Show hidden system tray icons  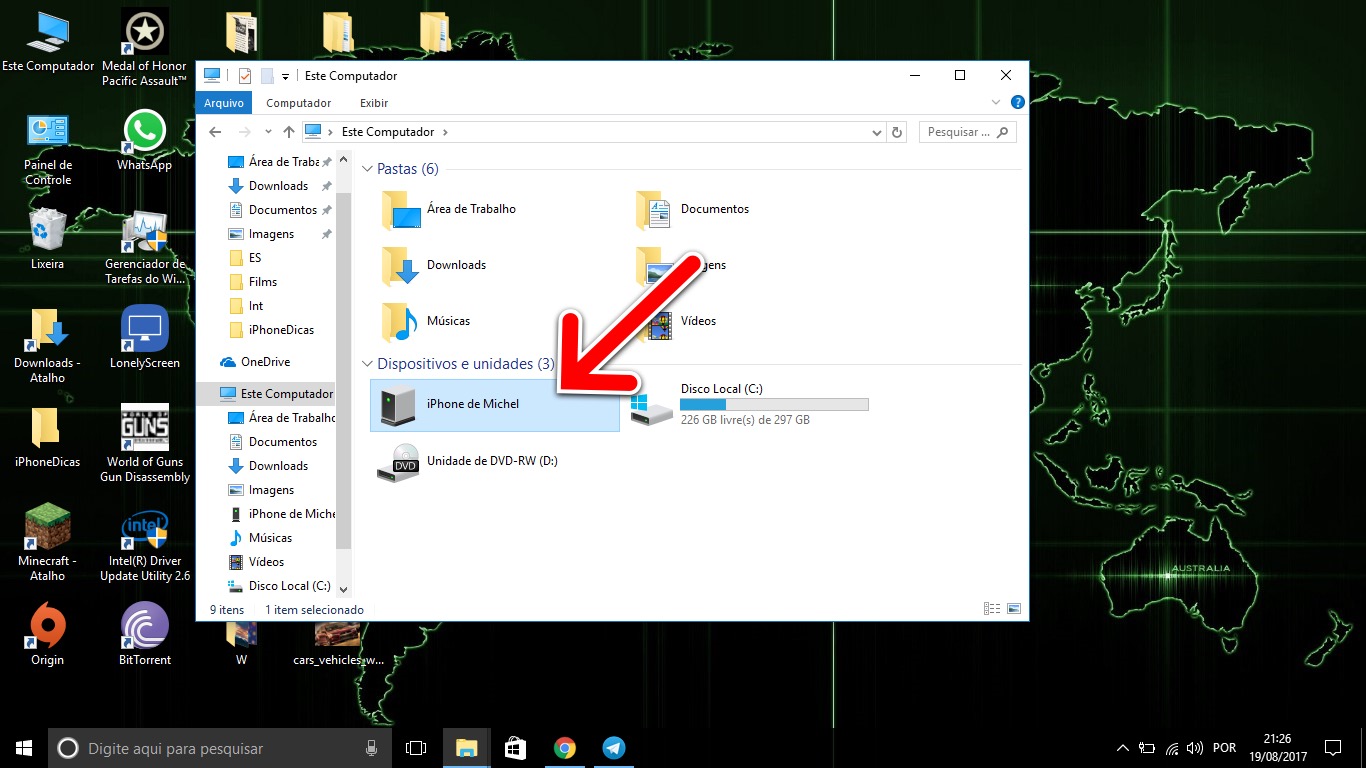point(1122,748)
